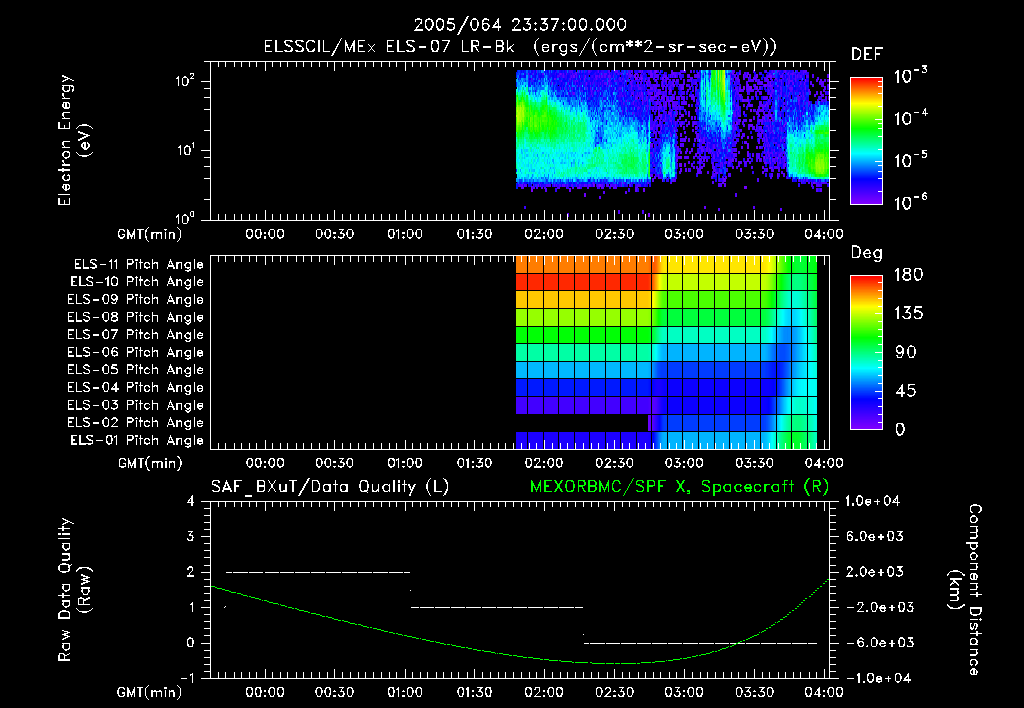Click the 10^-5 value on DEF color bar
1024x708 pixels.
point(910,159)
